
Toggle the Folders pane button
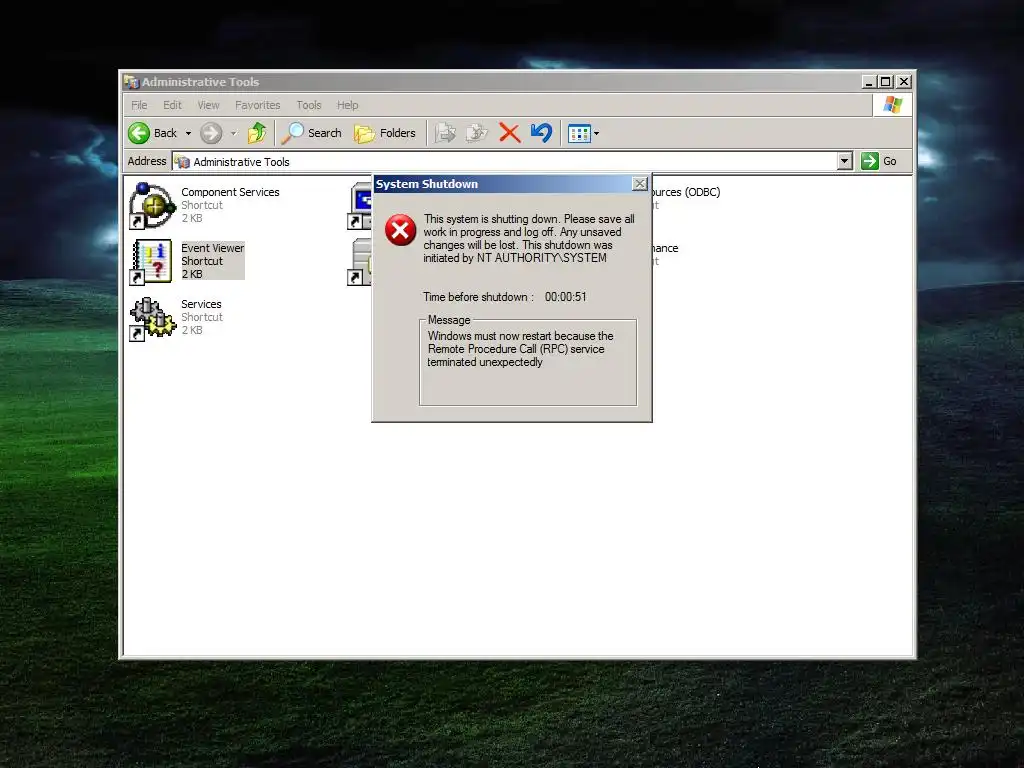[x=385, y=133]
